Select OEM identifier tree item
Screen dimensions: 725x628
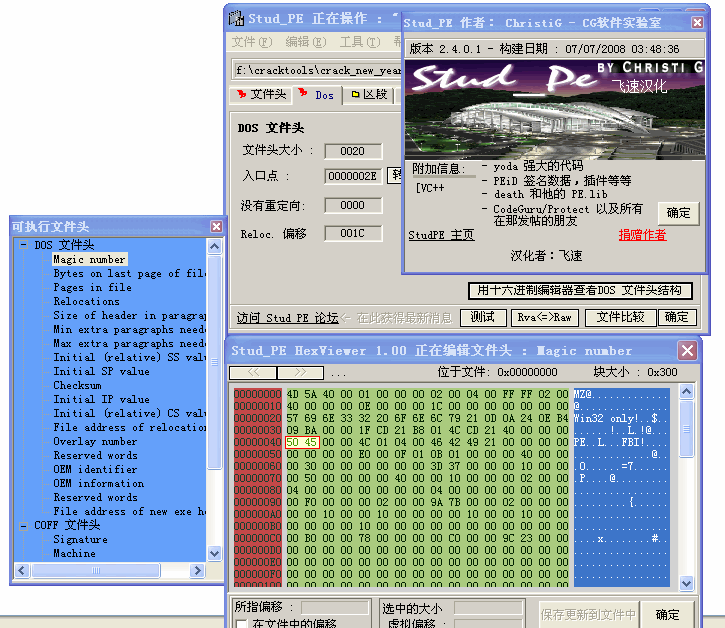95,469
